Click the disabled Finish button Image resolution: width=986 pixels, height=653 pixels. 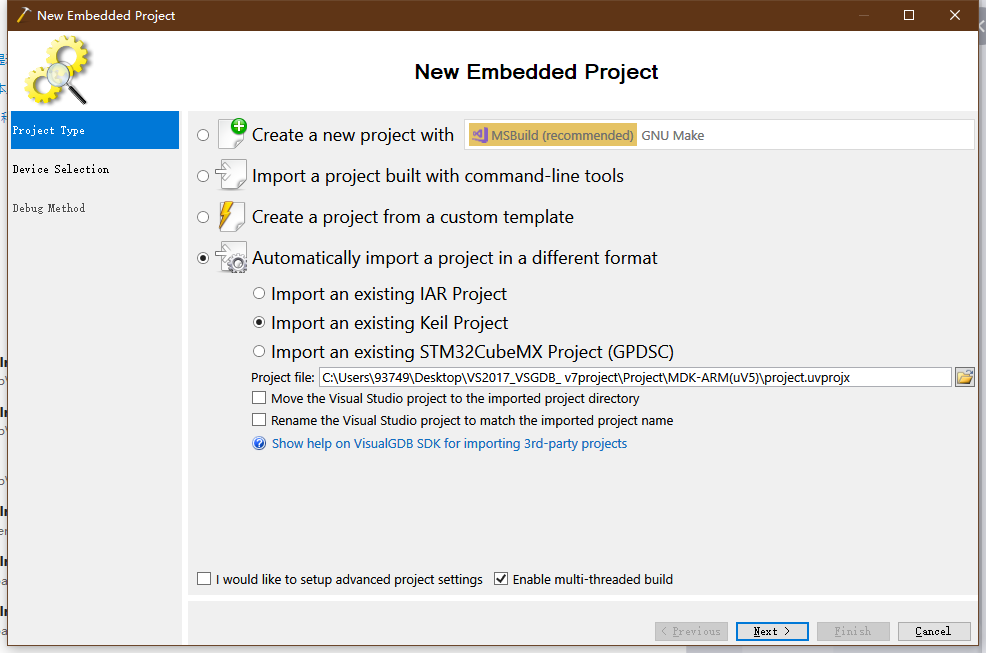(x=853, y=631)
